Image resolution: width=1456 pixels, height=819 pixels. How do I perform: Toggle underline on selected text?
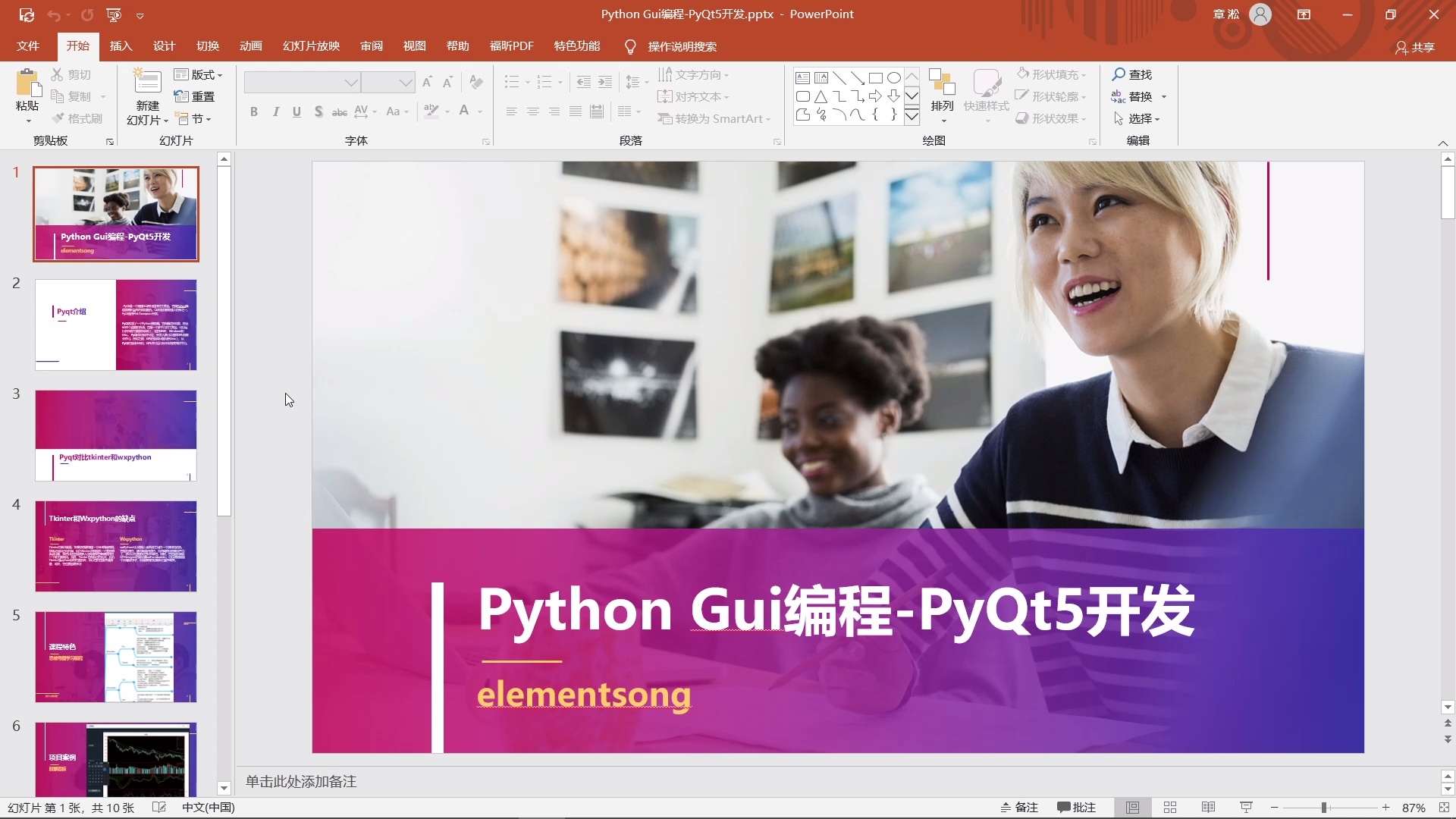[x=297, y=111]
